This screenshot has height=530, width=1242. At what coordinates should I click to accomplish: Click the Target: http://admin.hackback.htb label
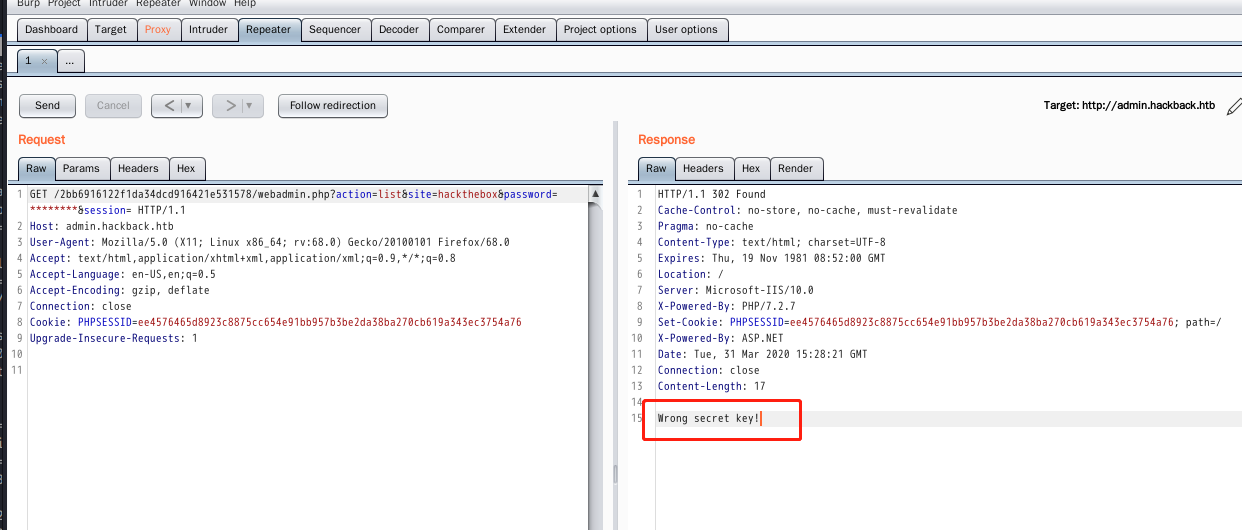pyautogui.click(x=1129, y=105)
